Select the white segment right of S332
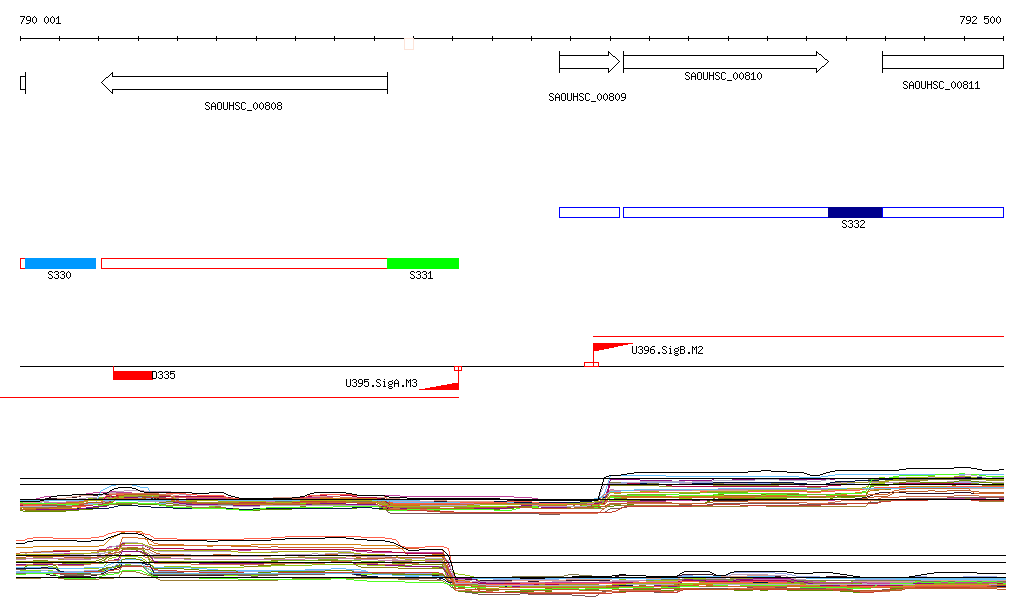The image size is (1024, 611). point(942,212)
